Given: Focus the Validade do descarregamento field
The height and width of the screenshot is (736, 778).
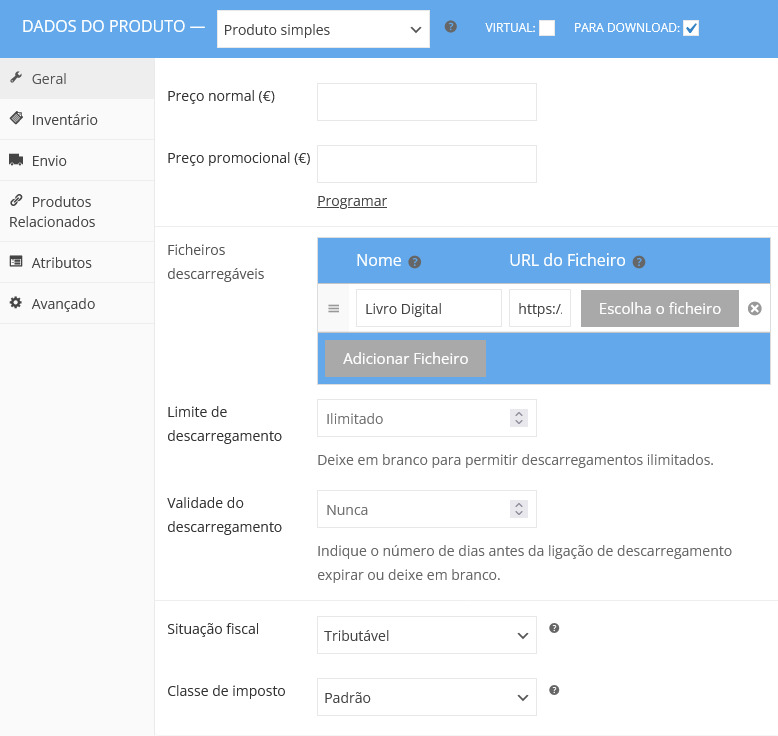Looking at the screenshot, I should pos(427,509).
